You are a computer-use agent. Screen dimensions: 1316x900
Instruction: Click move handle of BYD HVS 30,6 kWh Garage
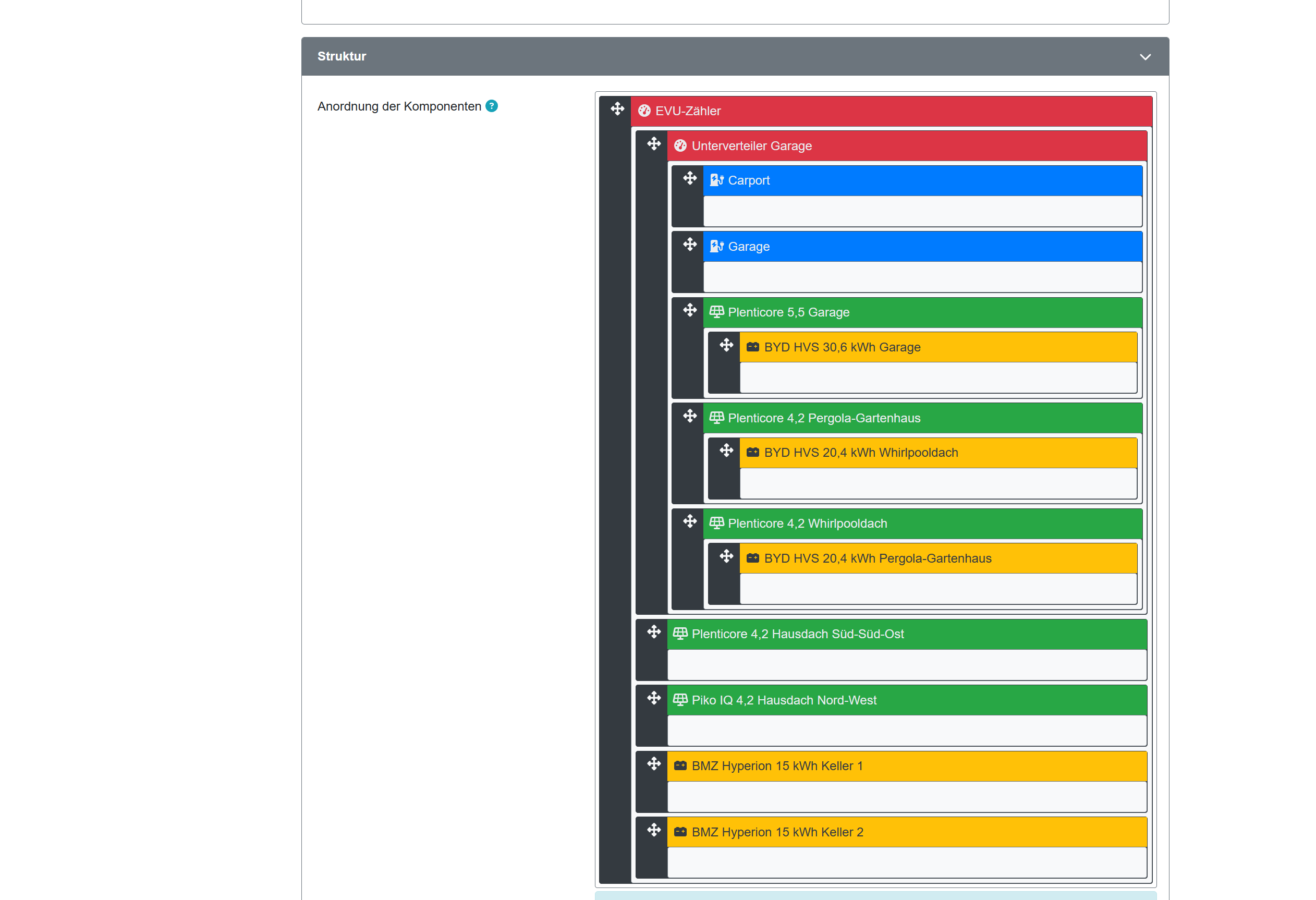click(x=726, y=346)
